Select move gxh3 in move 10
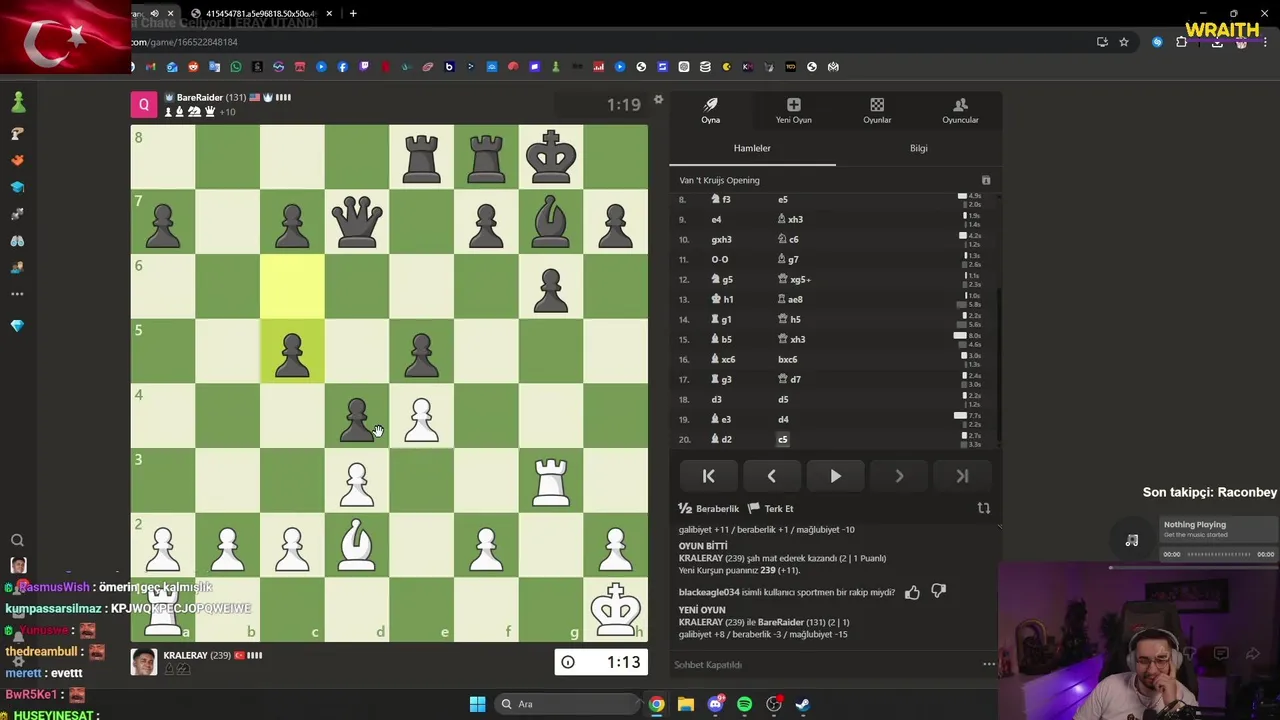This screenshot has height=720, width=1280. (721, 239)
